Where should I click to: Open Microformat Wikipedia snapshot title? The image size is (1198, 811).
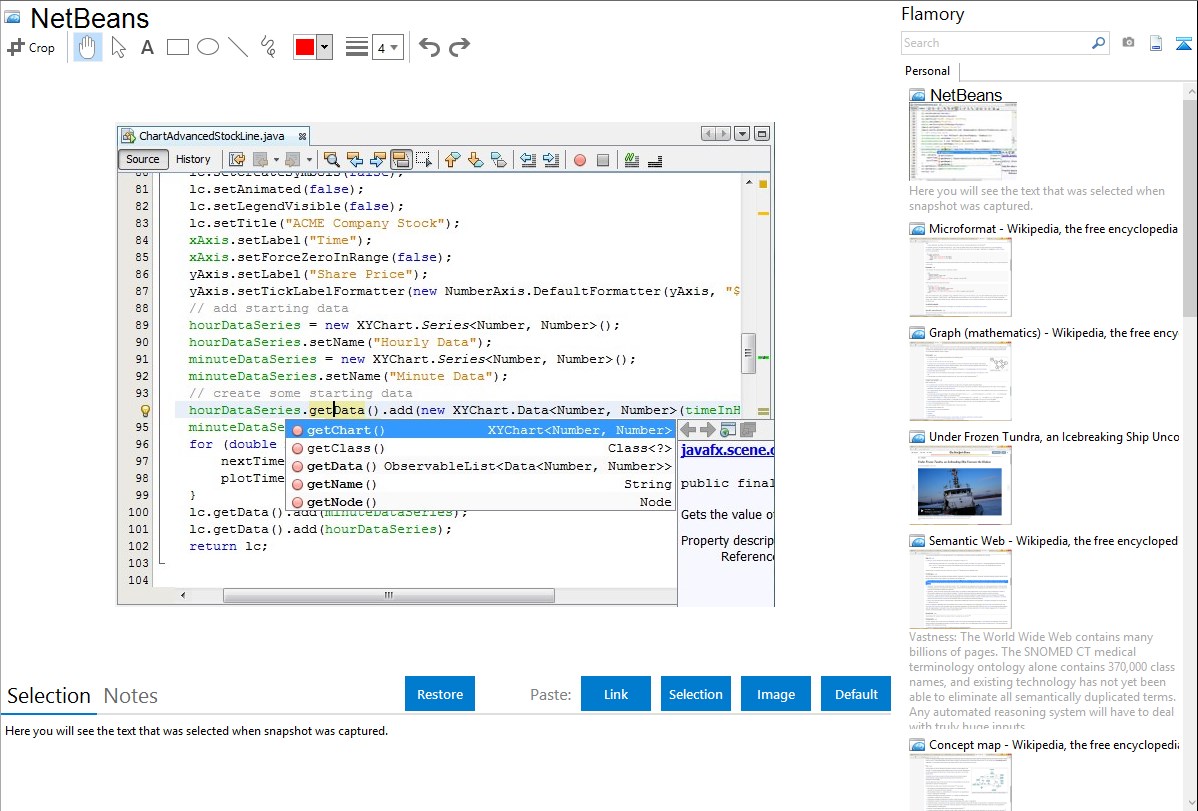click(x=1053, y=229)
